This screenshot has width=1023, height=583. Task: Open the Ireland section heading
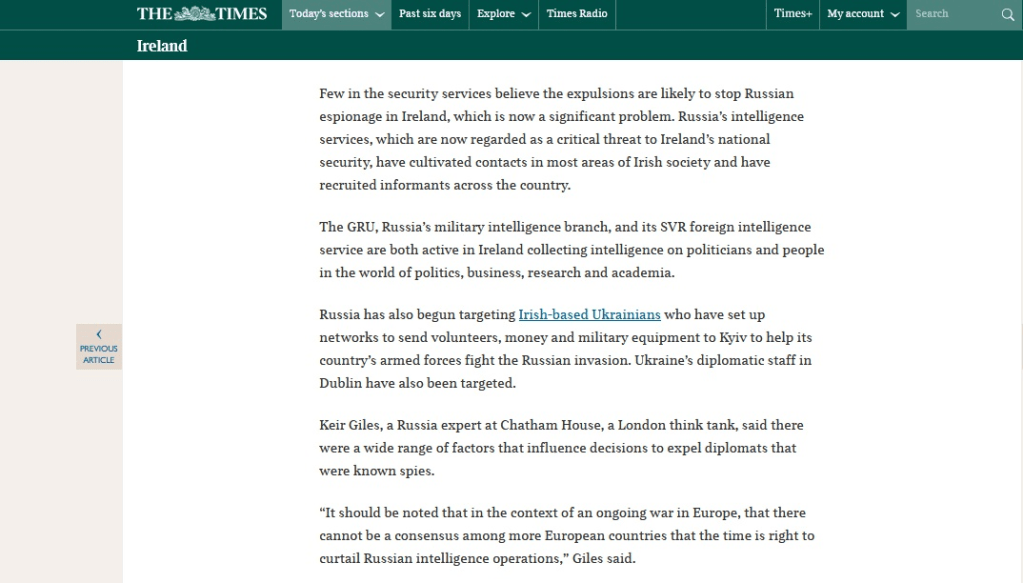click(162, 46)
